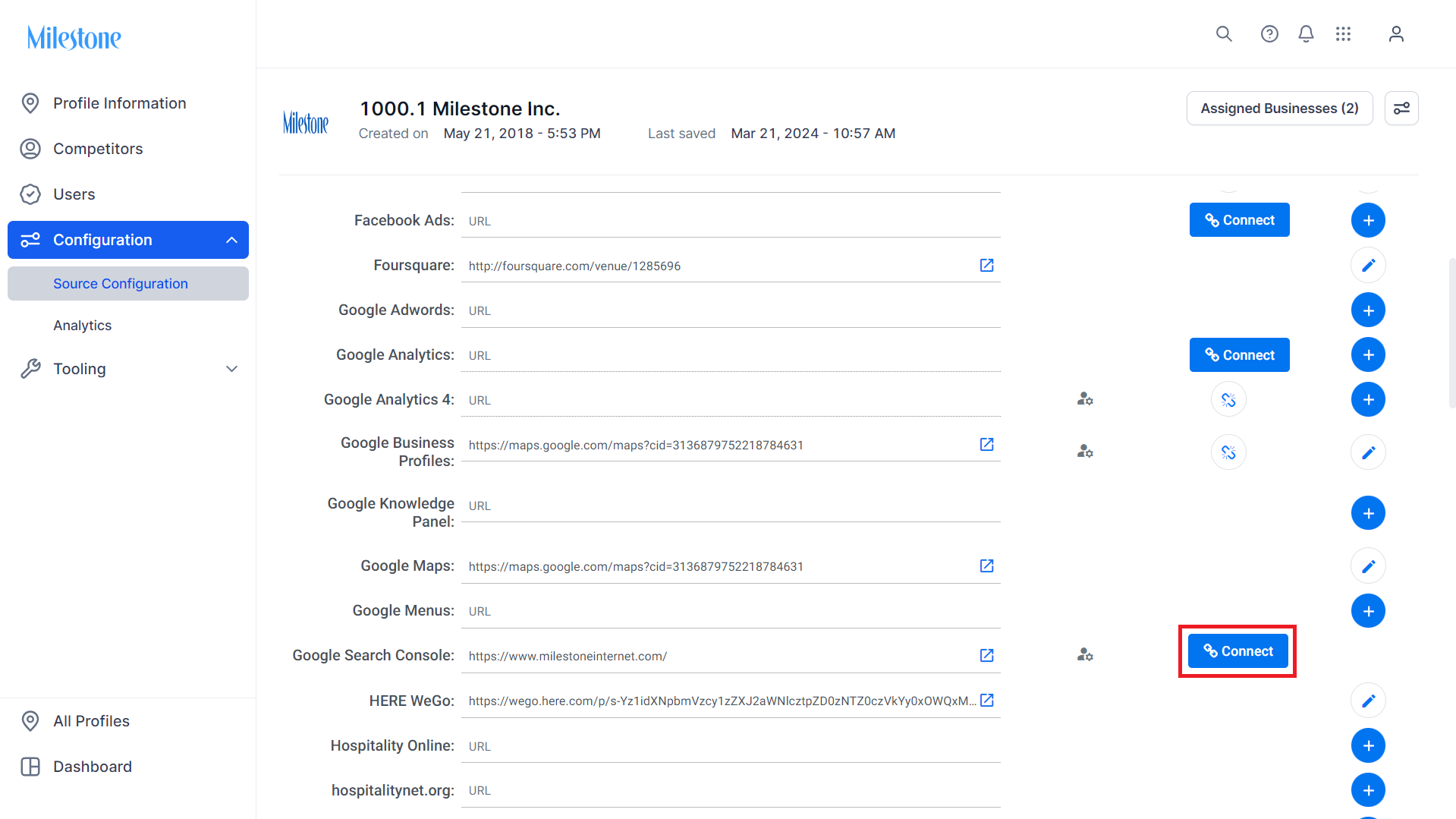The width and height of the screenshot is (1456, 819).
Task: Check the notifications bell
Action: coord(1306,34)
